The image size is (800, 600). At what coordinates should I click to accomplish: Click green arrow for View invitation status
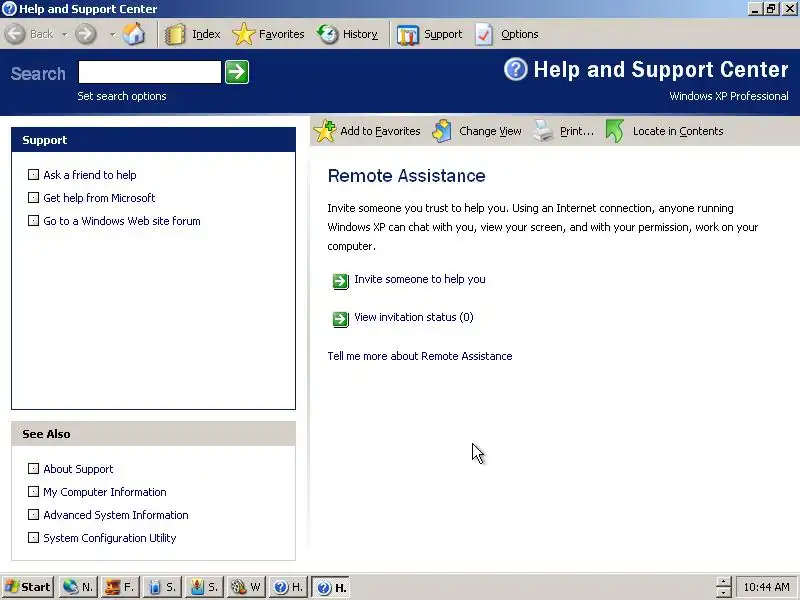[x=340, y=319]
